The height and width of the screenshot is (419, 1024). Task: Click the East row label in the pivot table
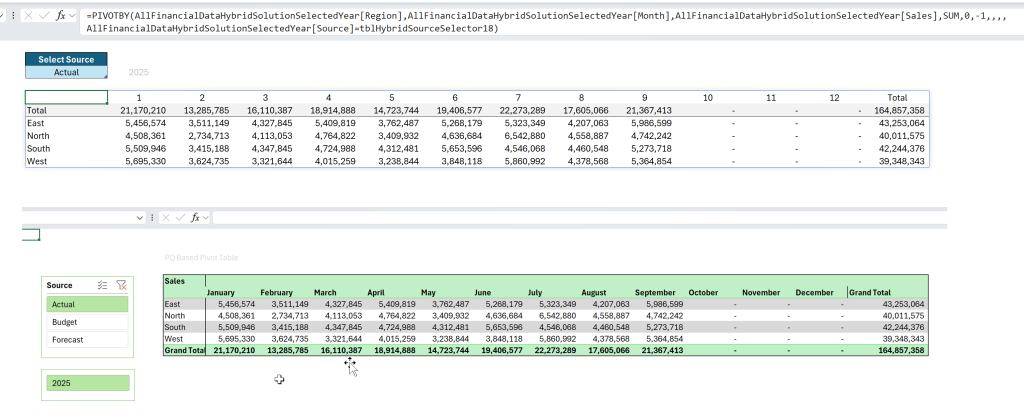click(172, 304)
